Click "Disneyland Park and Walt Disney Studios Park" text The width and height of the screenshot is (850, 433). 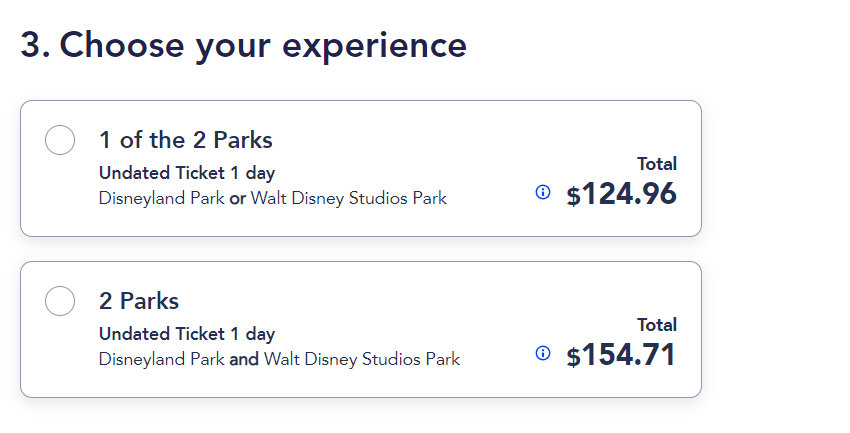pos(279,359)
